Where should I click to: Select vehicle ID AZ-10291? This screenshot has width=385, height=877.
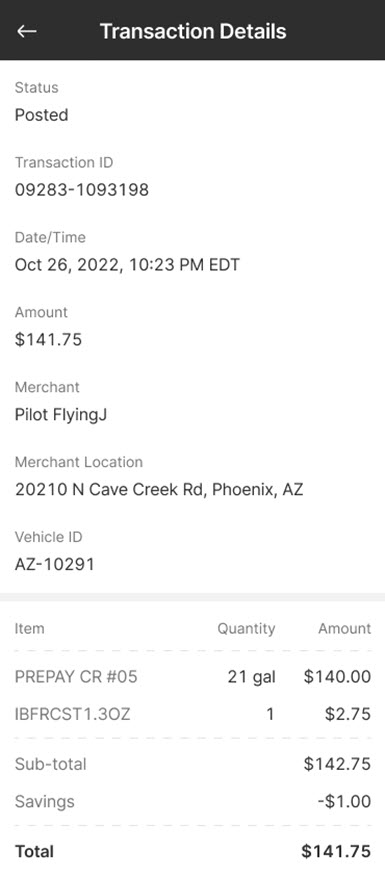pos(54,564)
